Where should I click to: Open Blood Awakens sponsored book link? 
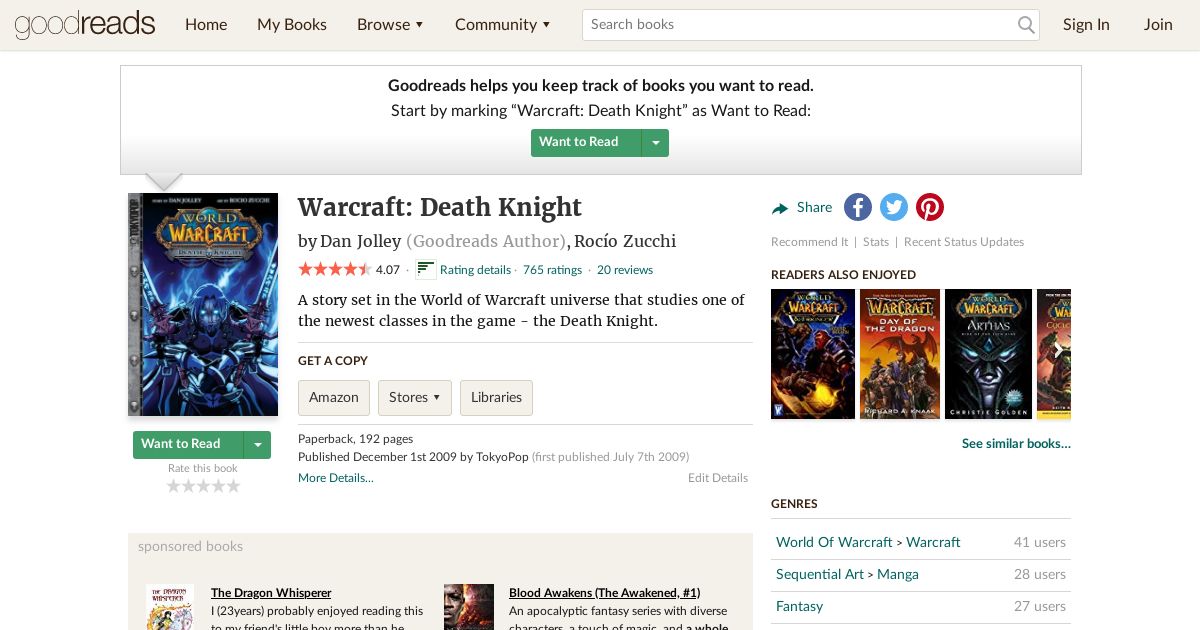point(604,593)
